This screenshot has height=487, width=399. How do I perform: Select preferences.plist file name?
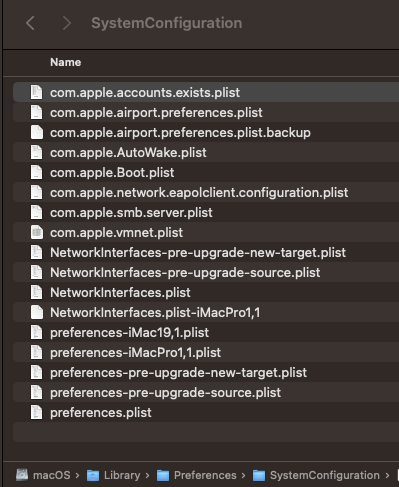(x=101, y=412)
